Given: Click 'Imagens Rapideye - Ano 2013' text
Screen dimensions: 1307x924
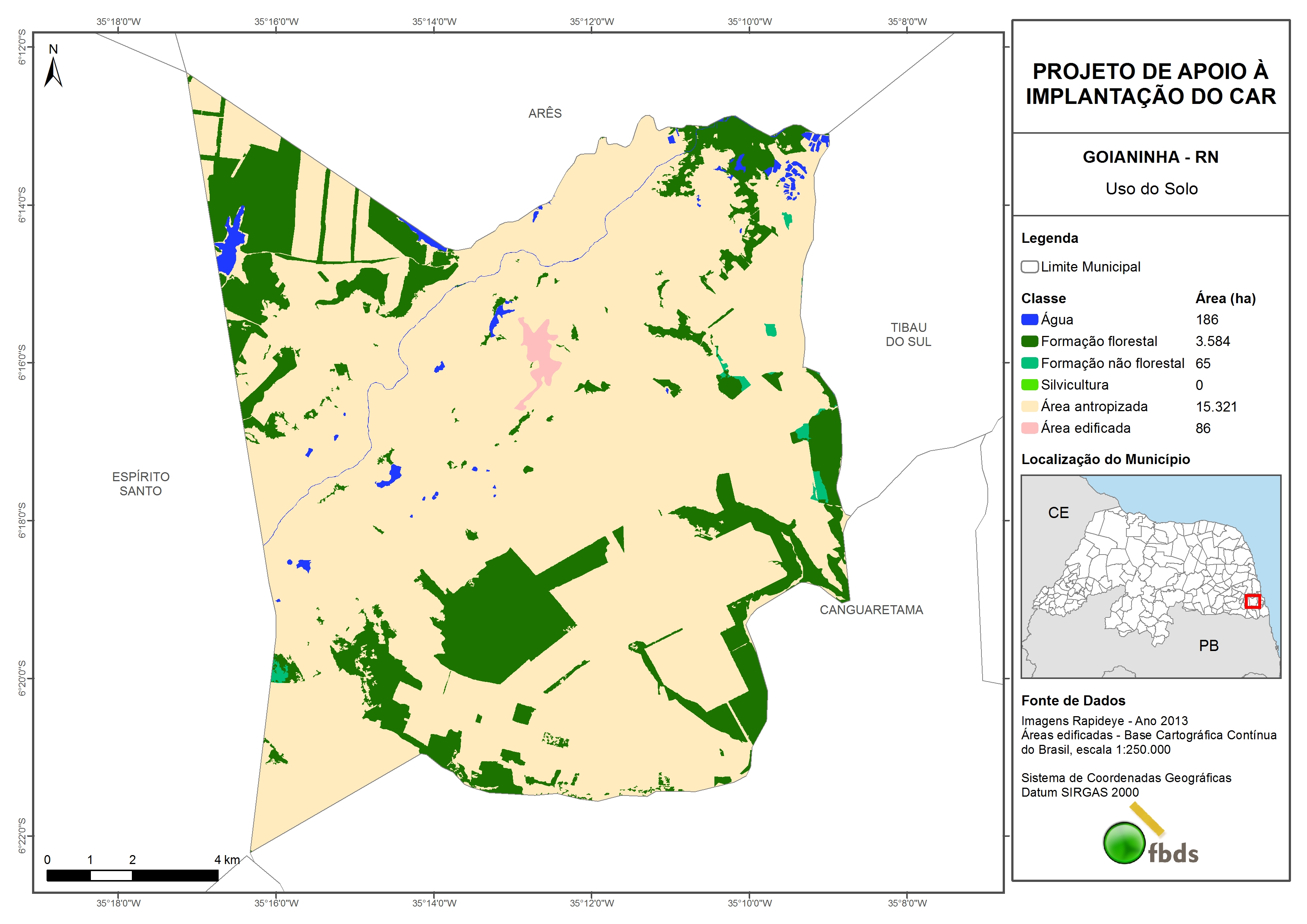Looking at the screenshot, I should [x=1104, y=721].
